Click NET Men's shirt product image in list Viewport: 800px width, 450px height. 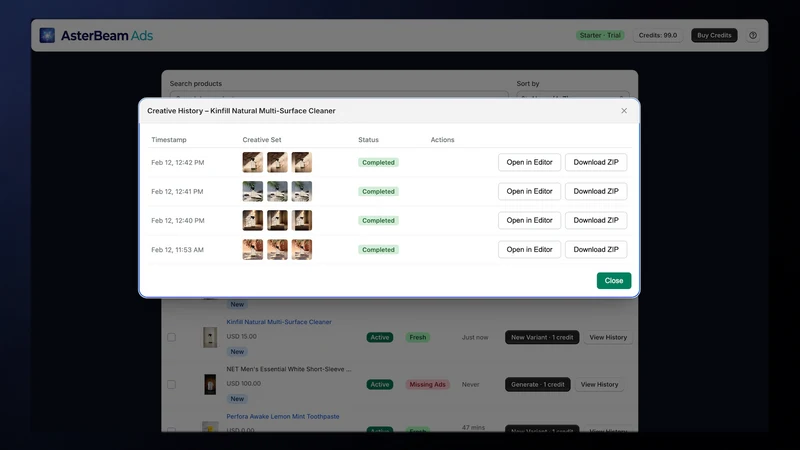[210, 384]
